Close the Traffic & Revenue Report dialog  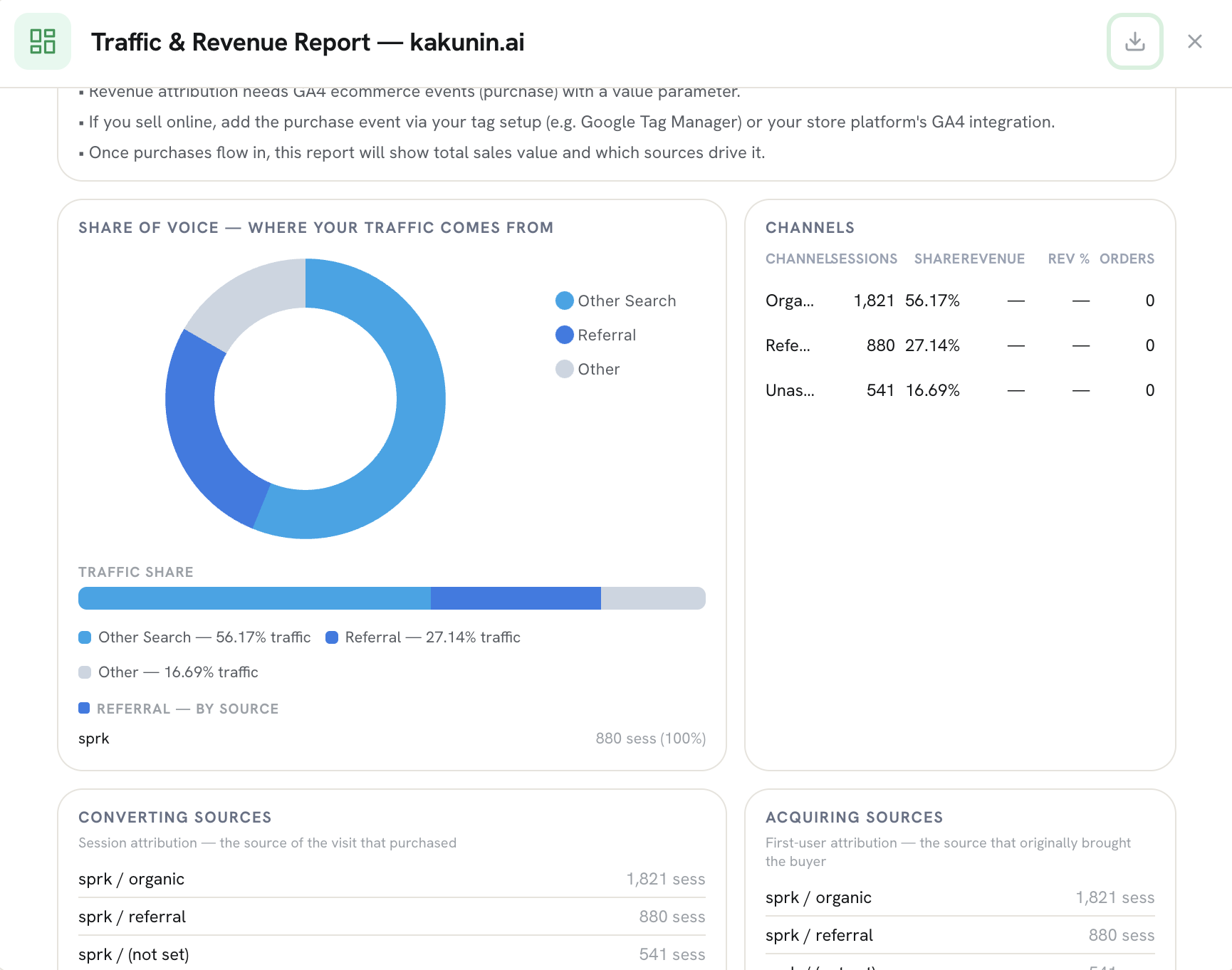tap(1194, 41)
